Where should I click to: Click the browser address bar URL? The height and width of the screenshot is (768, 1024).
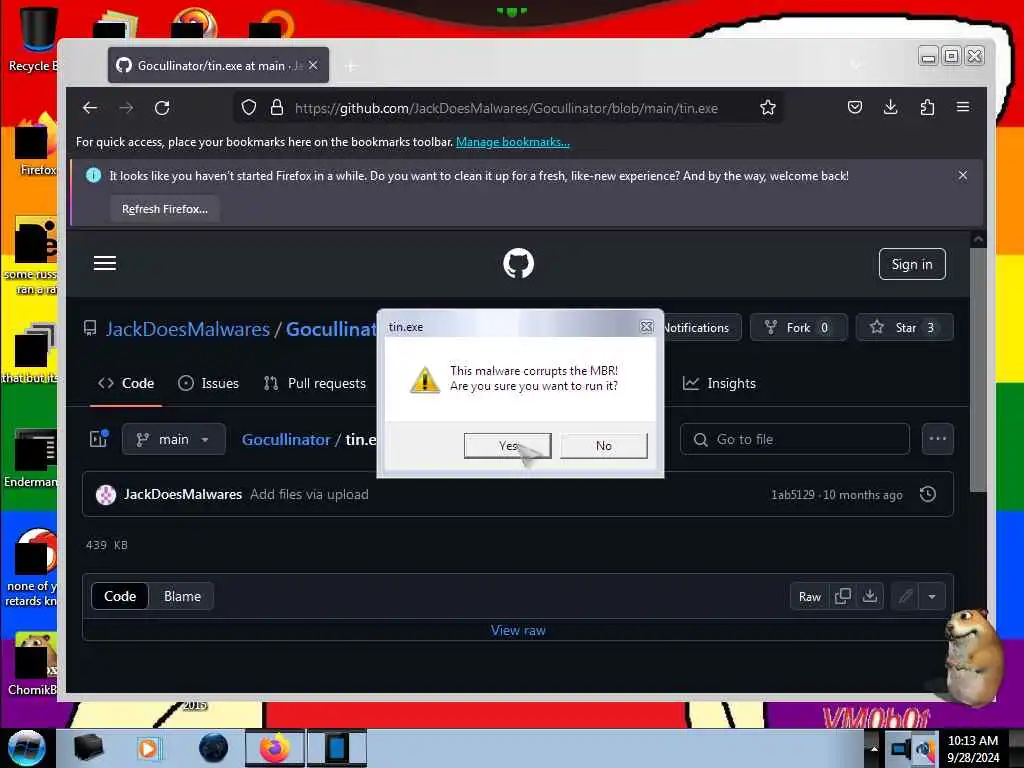coord(506,108)
